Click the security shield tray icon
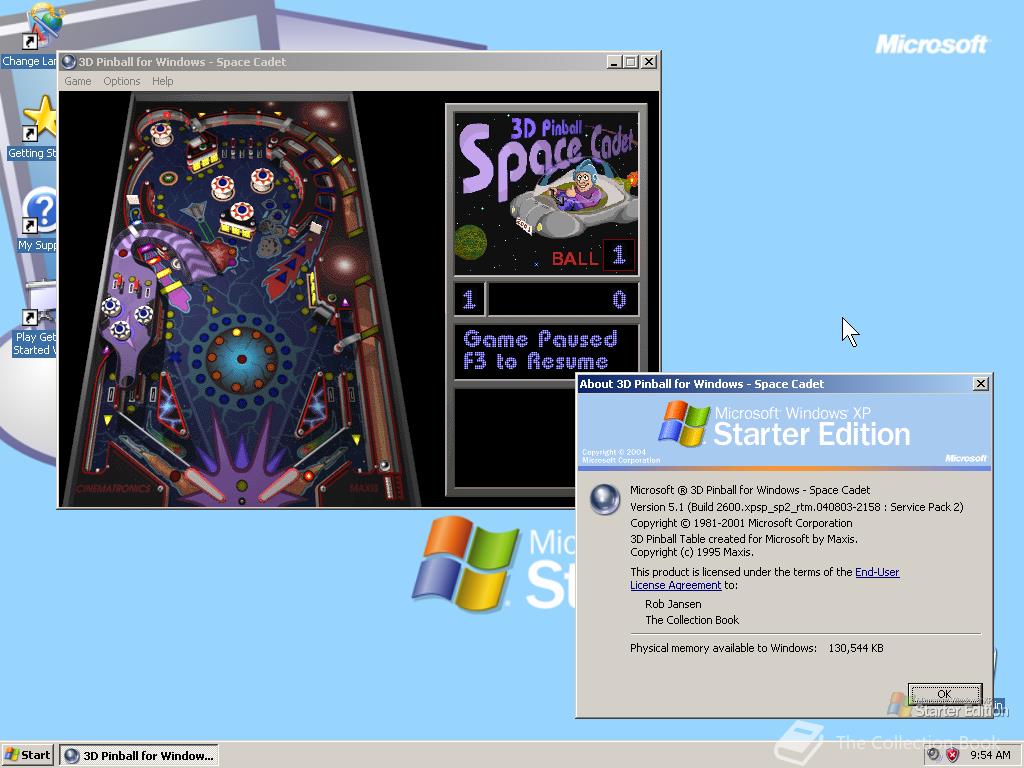 953,756
